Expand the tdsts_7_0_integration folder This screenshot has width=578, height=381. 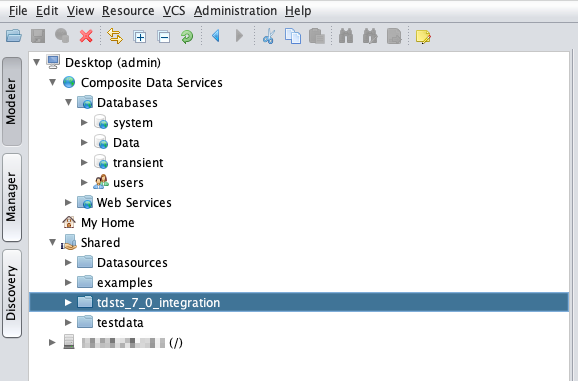[68, 303]
